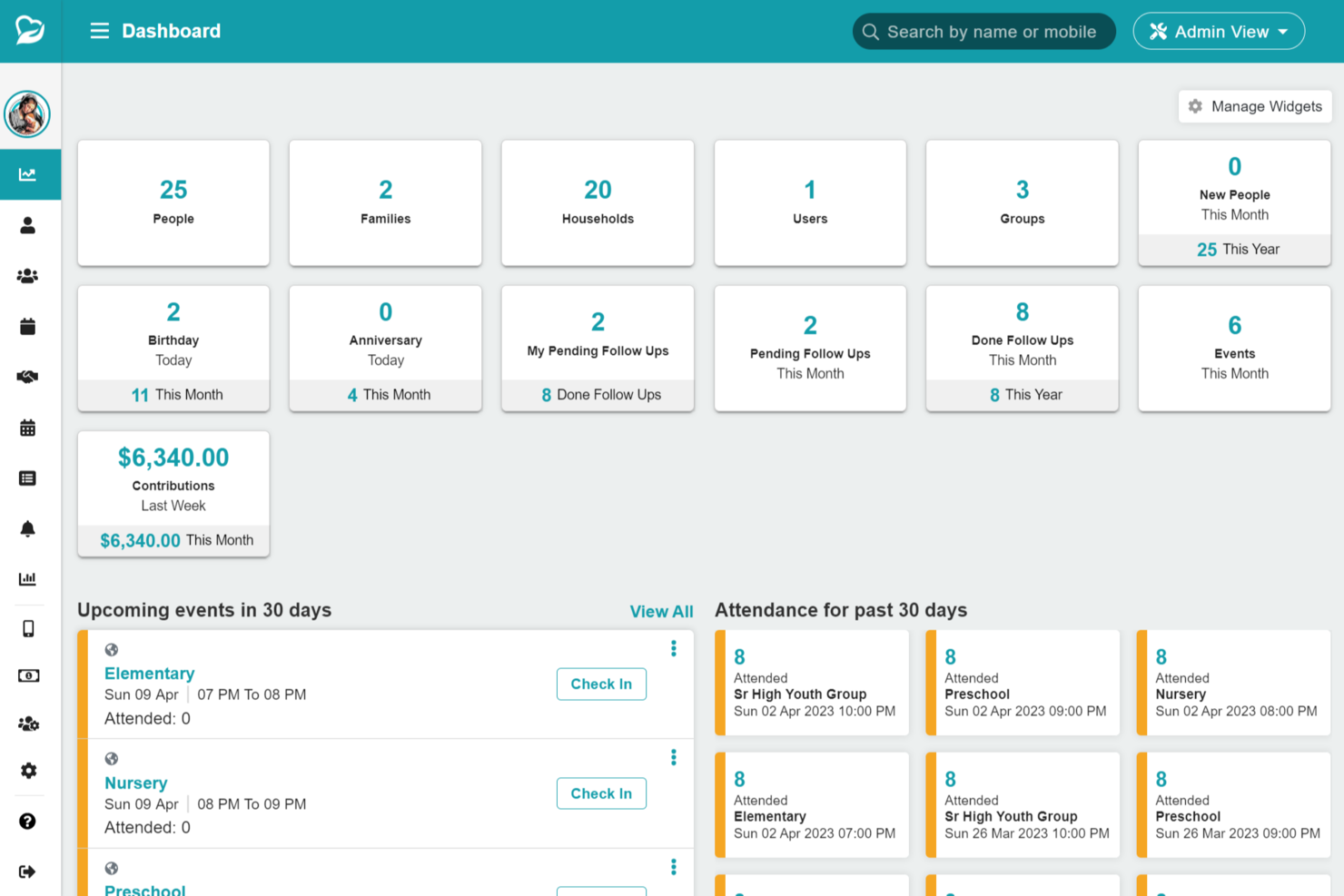Check In to the Elementary event
Viewport: 1344px width, 896px height.
point(601,684)
